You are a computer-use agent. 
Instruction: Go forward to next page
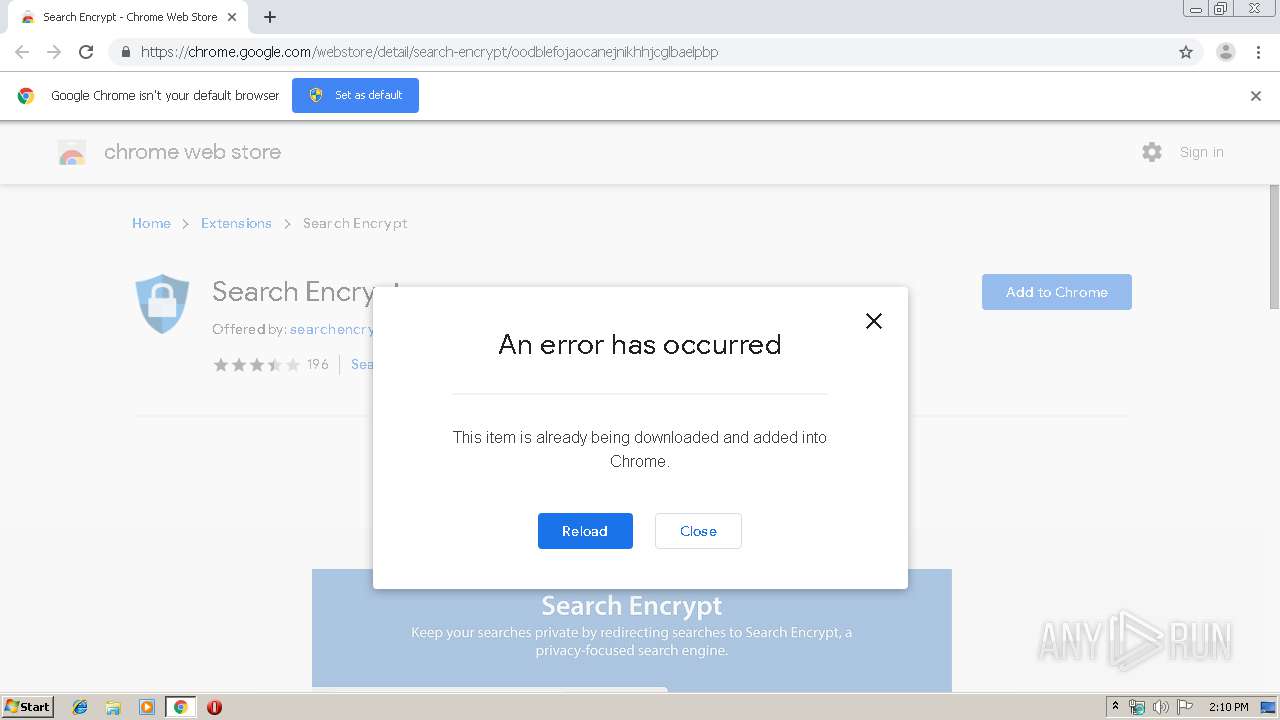(x=54, y=52)
